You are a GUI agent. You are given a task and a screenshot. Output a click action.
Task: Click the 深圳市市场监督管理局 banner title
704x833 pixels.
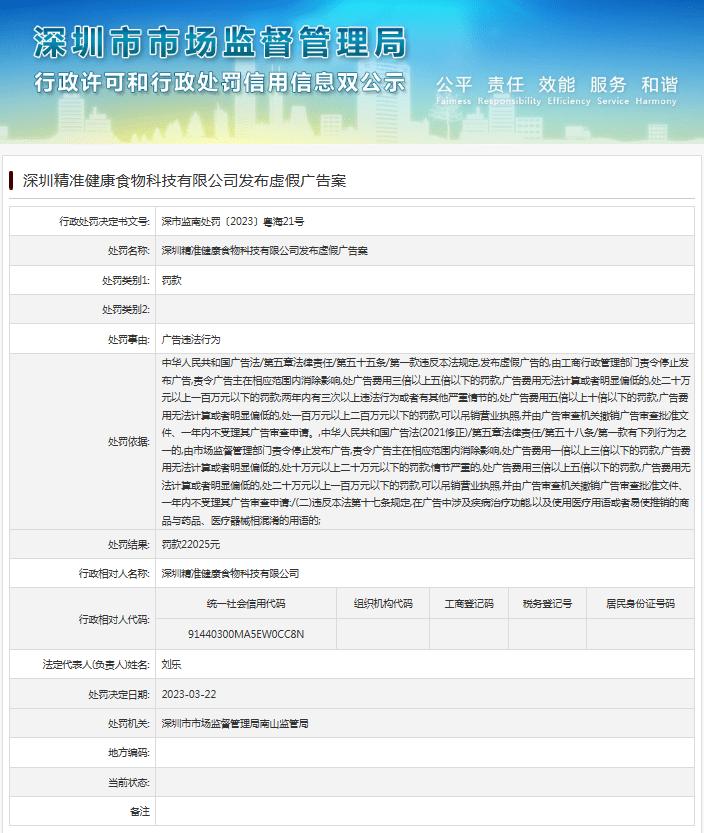pyautogui.click(x=220, y=42)
